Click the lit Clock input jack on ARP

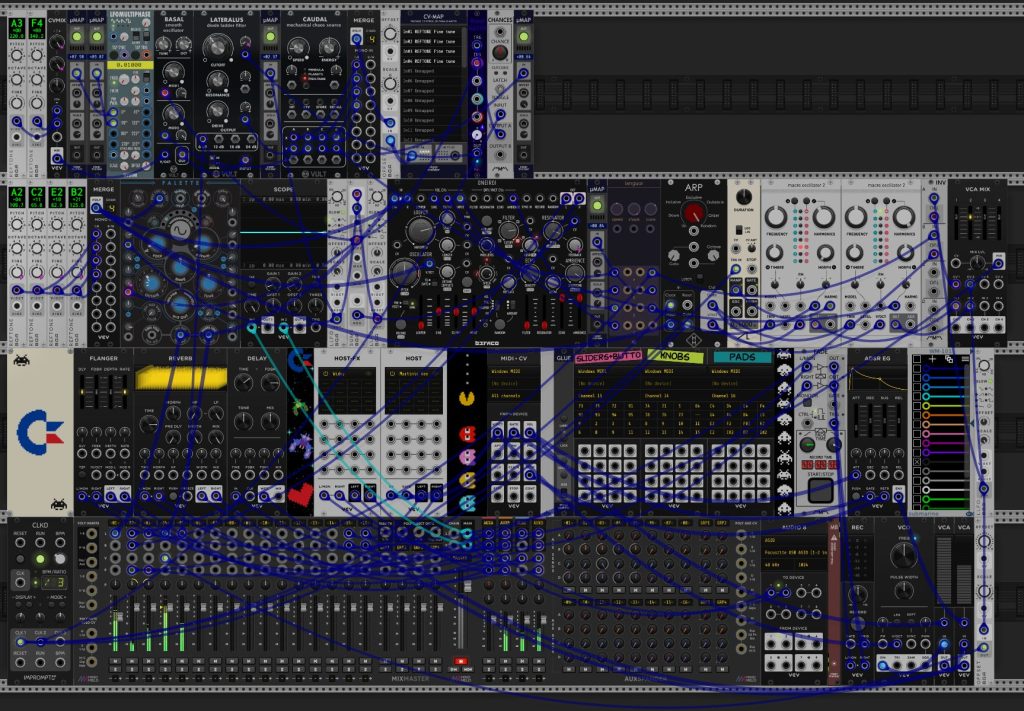pyautogui.click(x=670, y=304)
